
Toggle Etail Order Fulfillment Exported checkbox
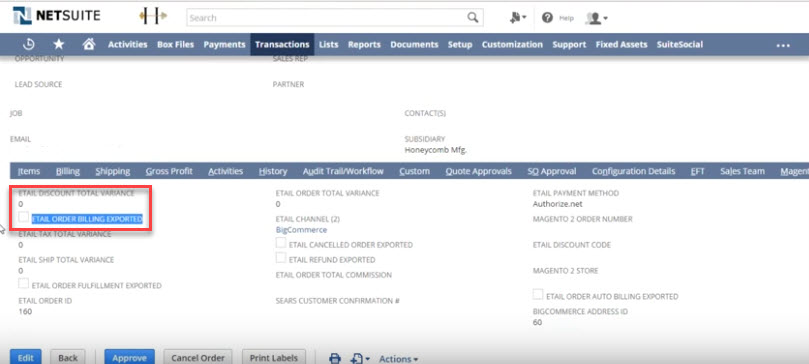coord(24,284)
